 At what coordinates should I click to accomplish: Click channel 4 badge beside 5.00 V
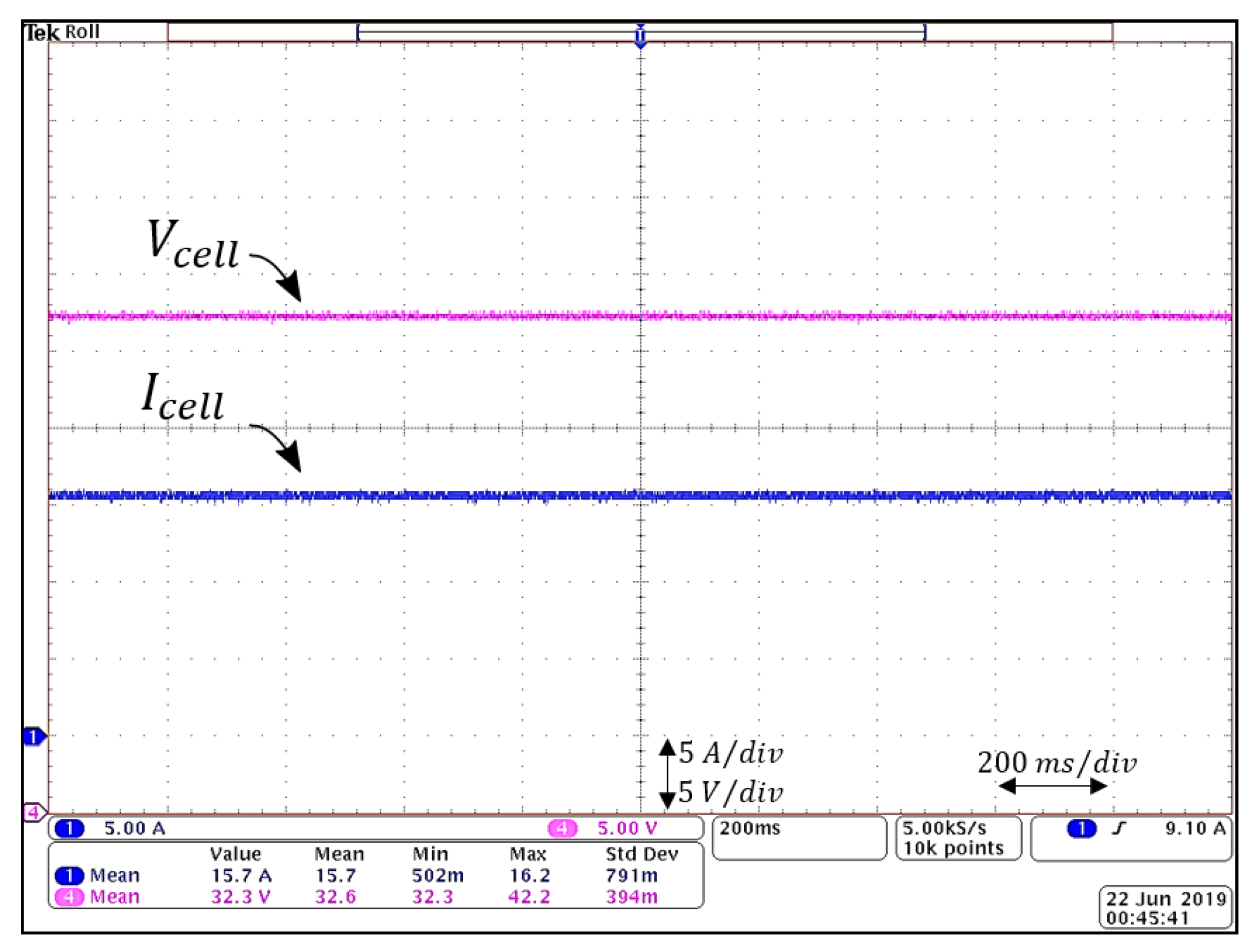[x=562, y=828]
